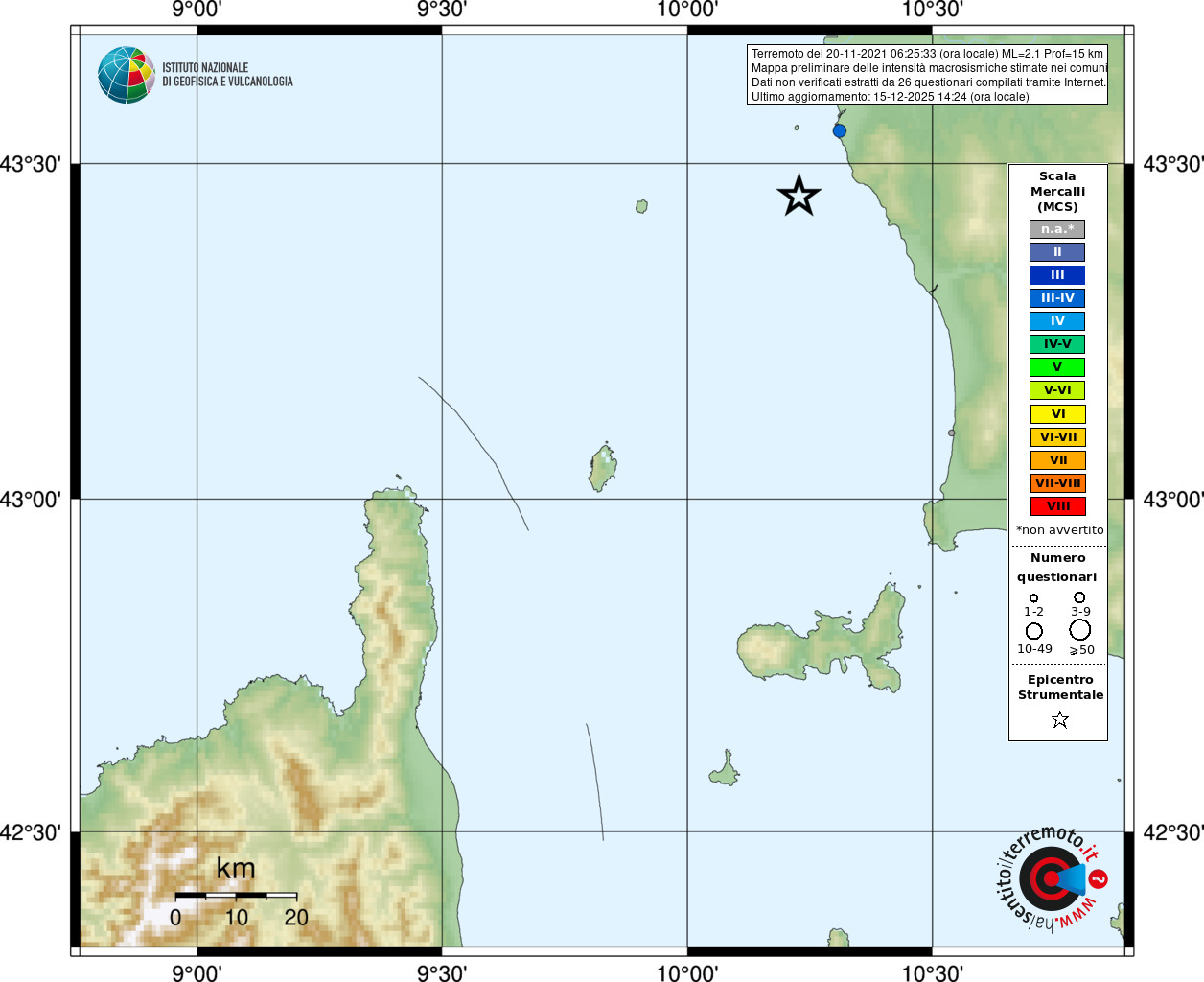Click the bare IV light blue swatch

click(1057, 321)
